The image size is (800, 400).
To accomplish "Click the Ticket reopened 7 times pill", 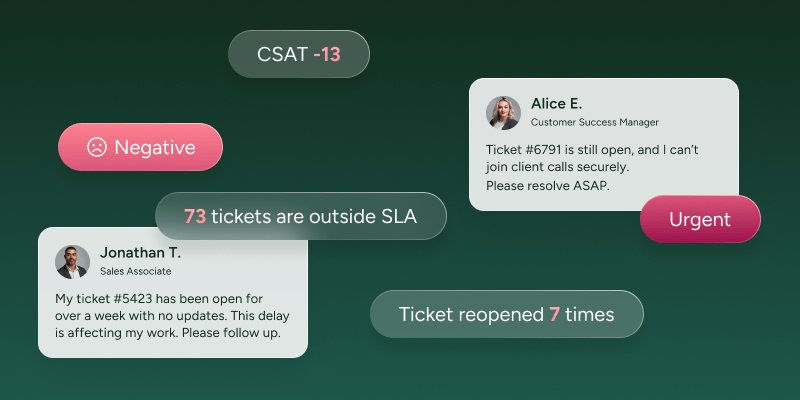I will 507,314.
